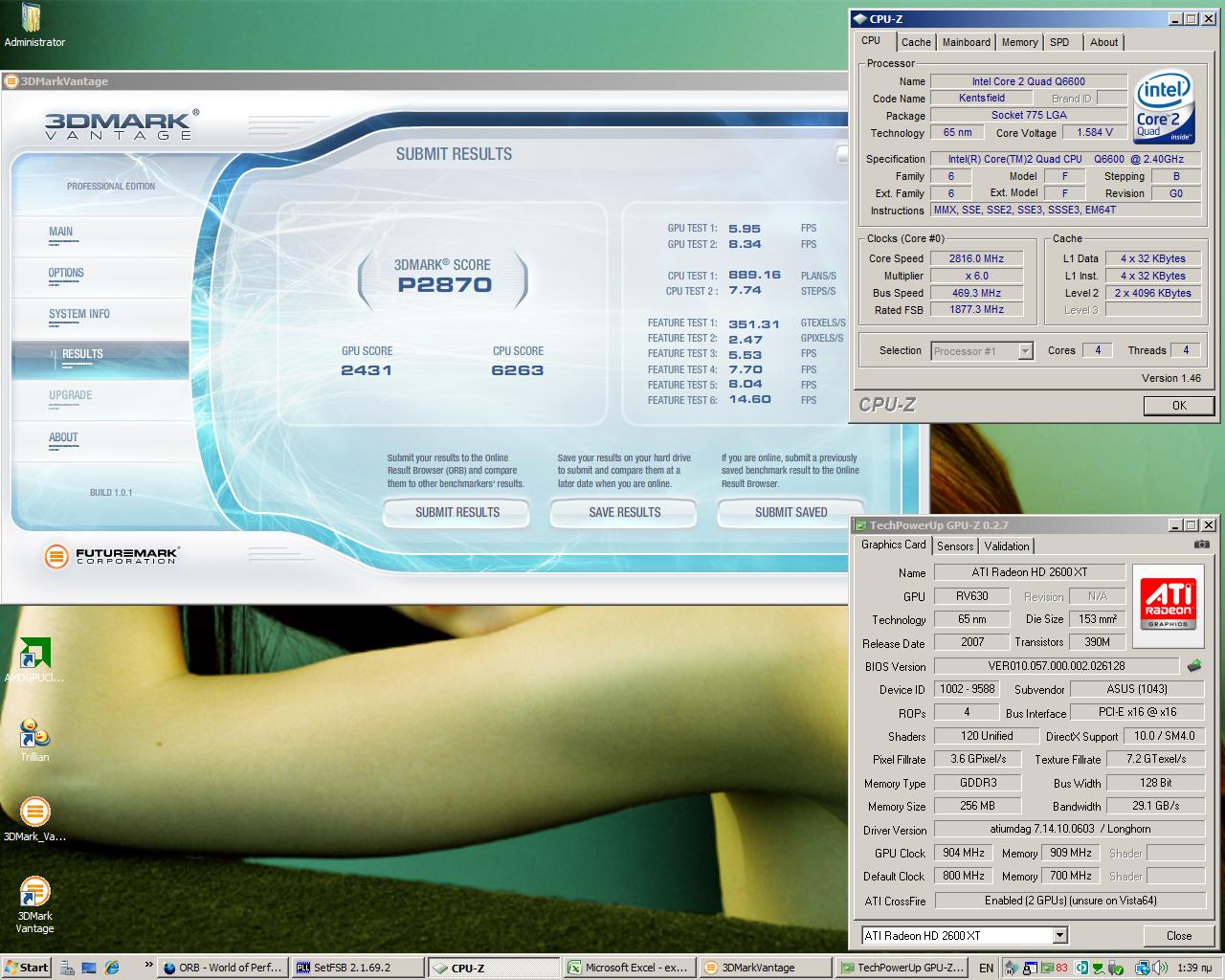This screenshot has height=980, width=1225.
Task: Click the SUBMIT RESULTS button
Action: [x=457, y=512]
